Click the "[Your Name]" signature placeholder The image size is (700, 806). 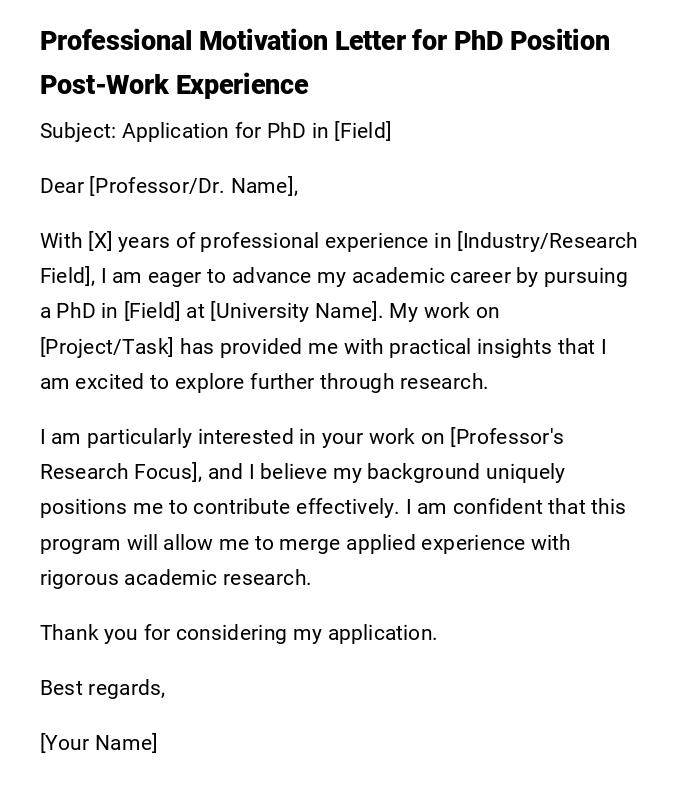coord(98,743)
